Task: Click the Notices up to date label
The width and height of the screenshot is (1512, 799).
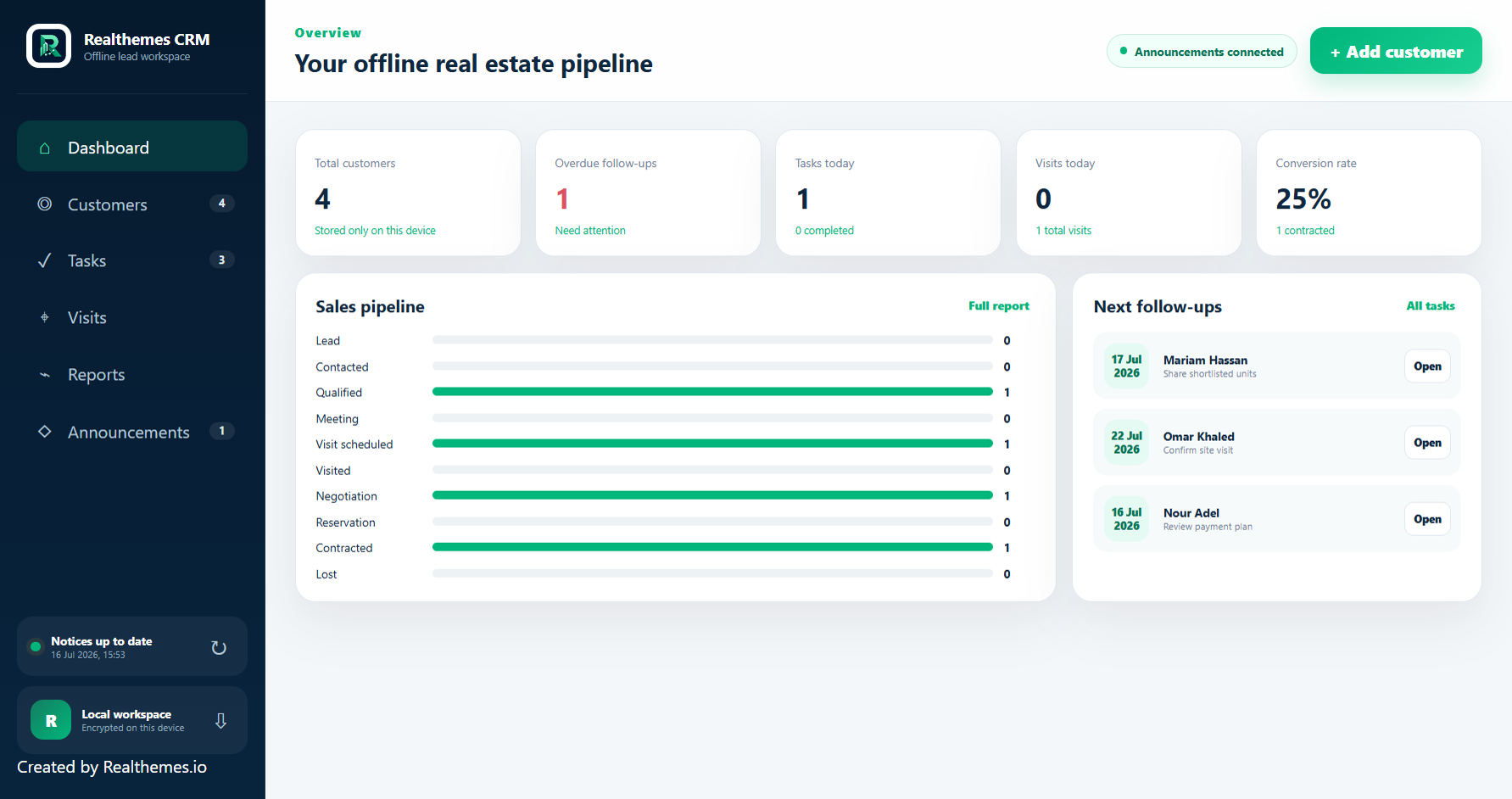Action: click(102, 641)
